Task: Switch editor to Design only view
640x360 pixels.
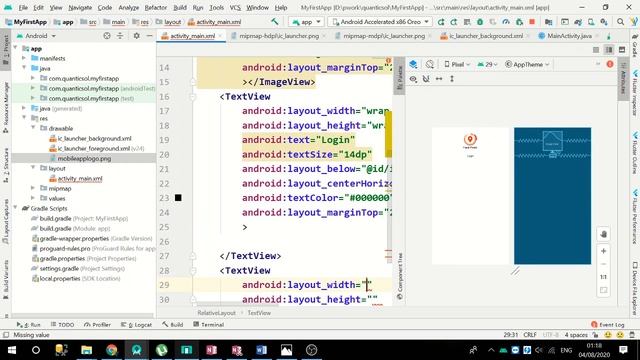Action: point(622,50)
